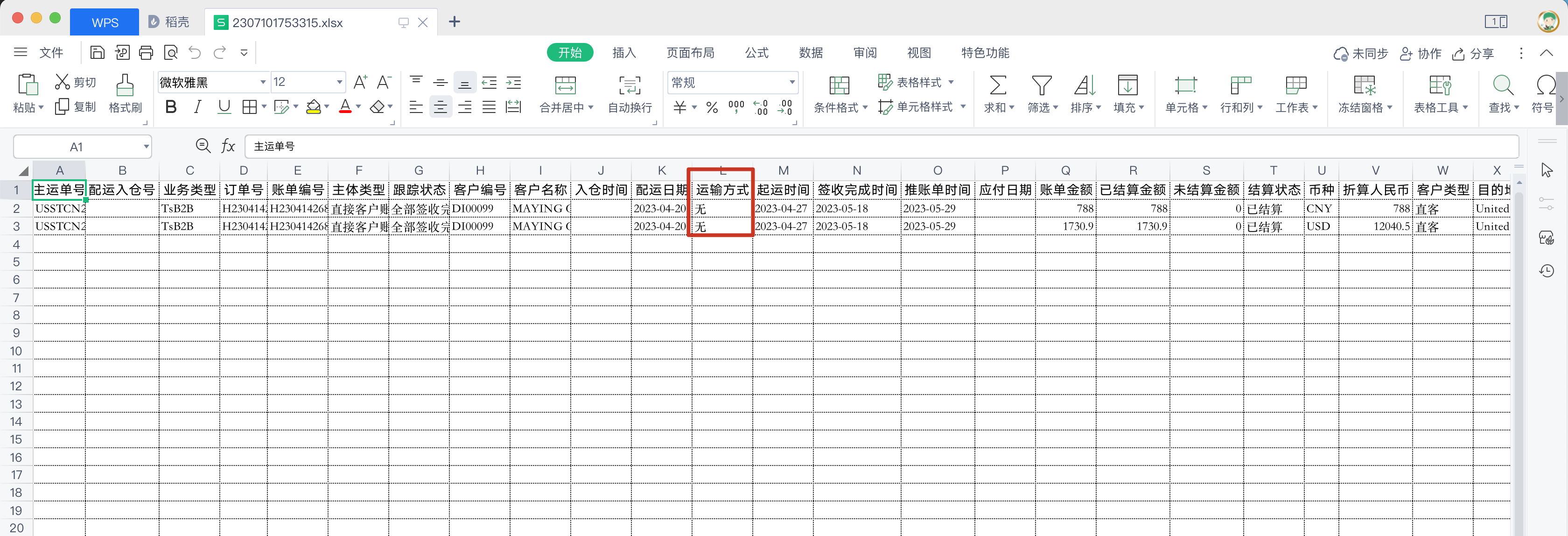Click the Conditional Formatting (条件格式) icon

click(x=839, y=86)
